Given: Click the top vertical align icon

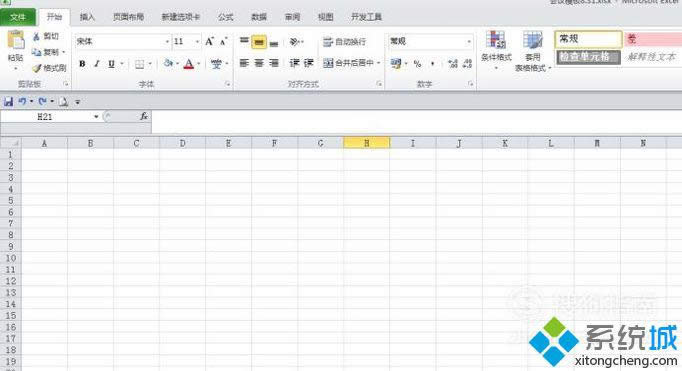Looking at the screenshot, I should tap(244, 41).
